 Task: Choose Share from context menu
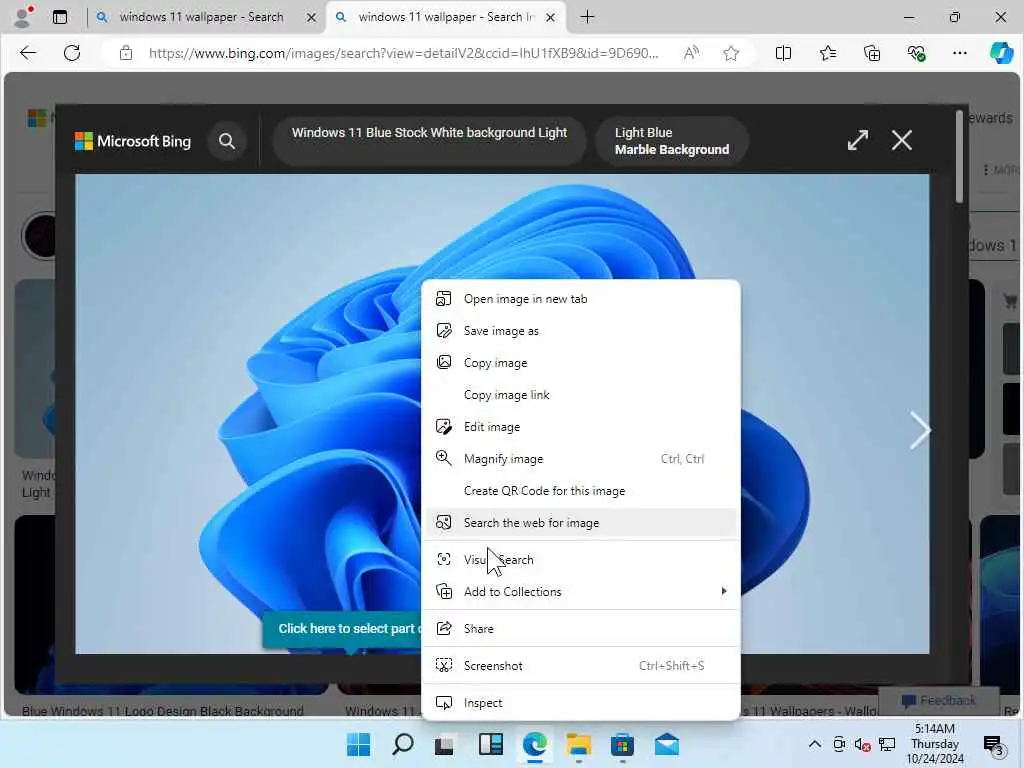[x=581, y=628]
